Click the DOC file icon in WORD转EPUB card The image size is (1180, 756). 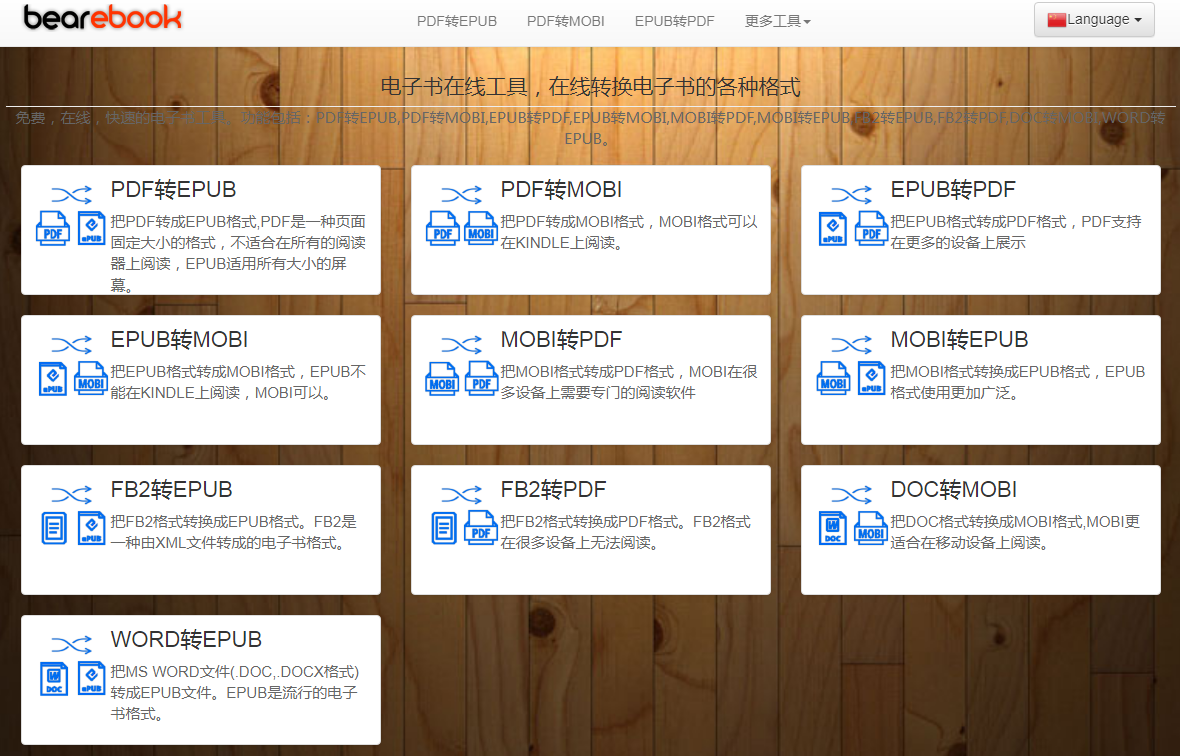tap(53, 677)
